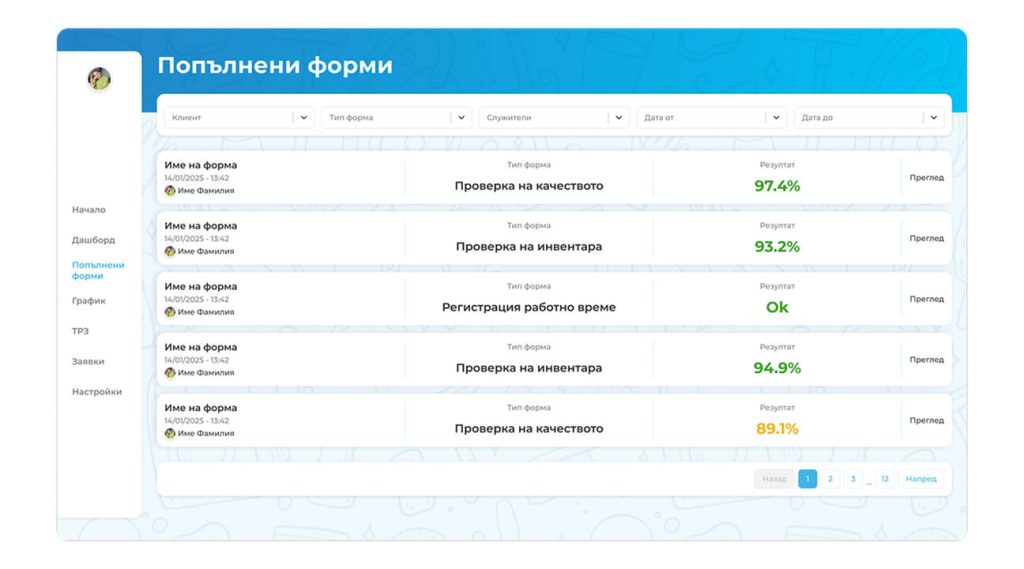
Task: Open the Тип форма filter dropdown
Action: click(x=396, y=118)
